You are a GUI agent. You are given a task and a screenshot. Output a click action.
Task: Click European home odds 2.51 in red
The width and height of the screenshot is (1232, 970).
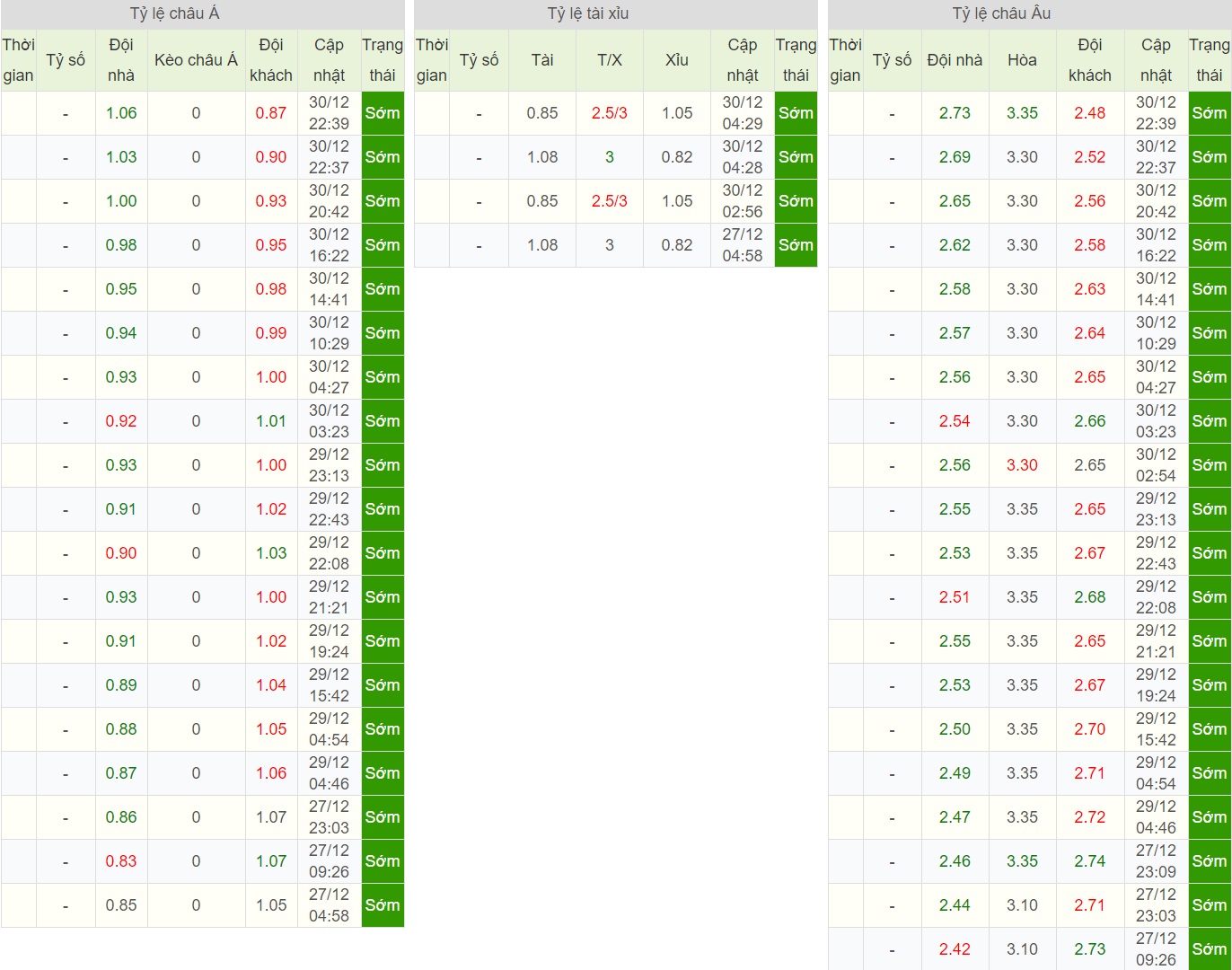tap(955, 597)
